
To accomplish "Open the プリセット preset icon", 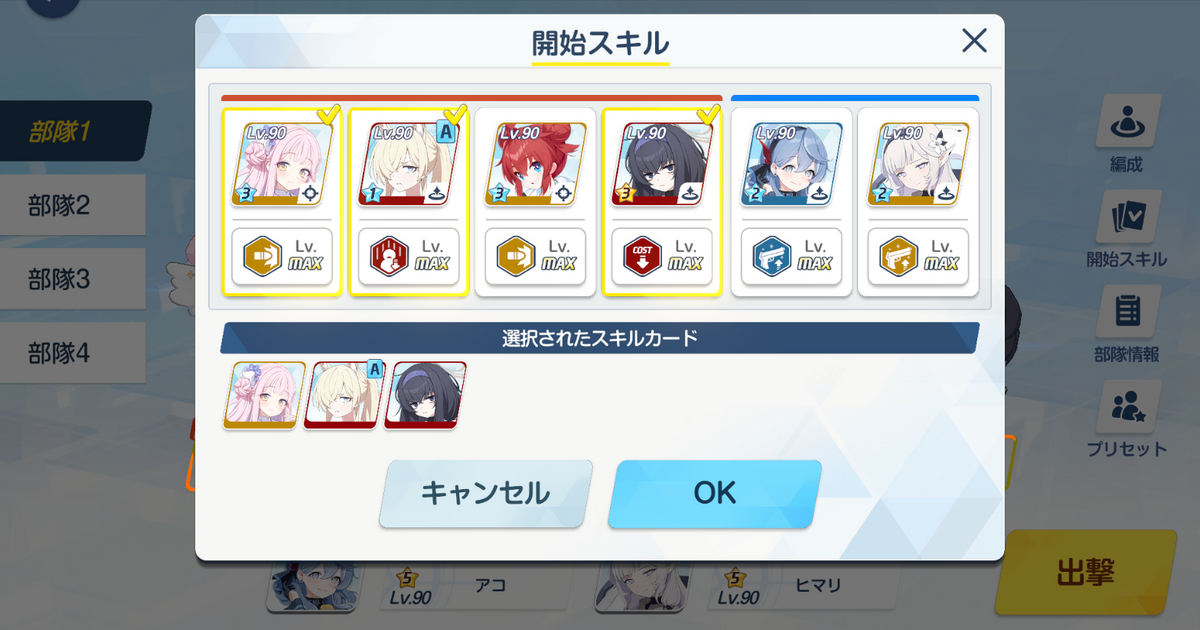I will 1129,406.
